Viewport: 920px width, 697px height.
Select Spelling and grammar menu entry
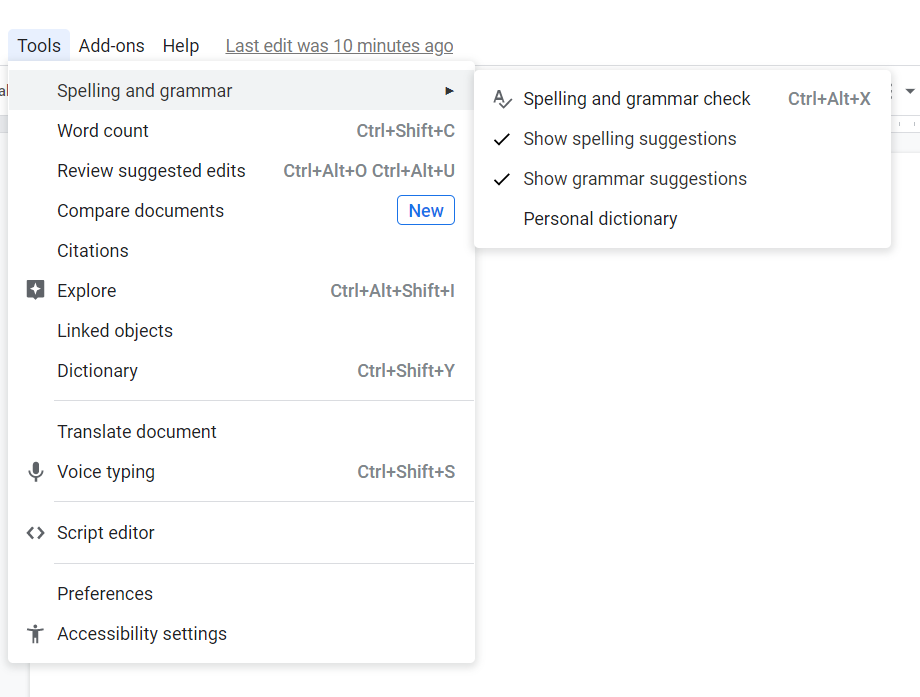click(241, 90)
